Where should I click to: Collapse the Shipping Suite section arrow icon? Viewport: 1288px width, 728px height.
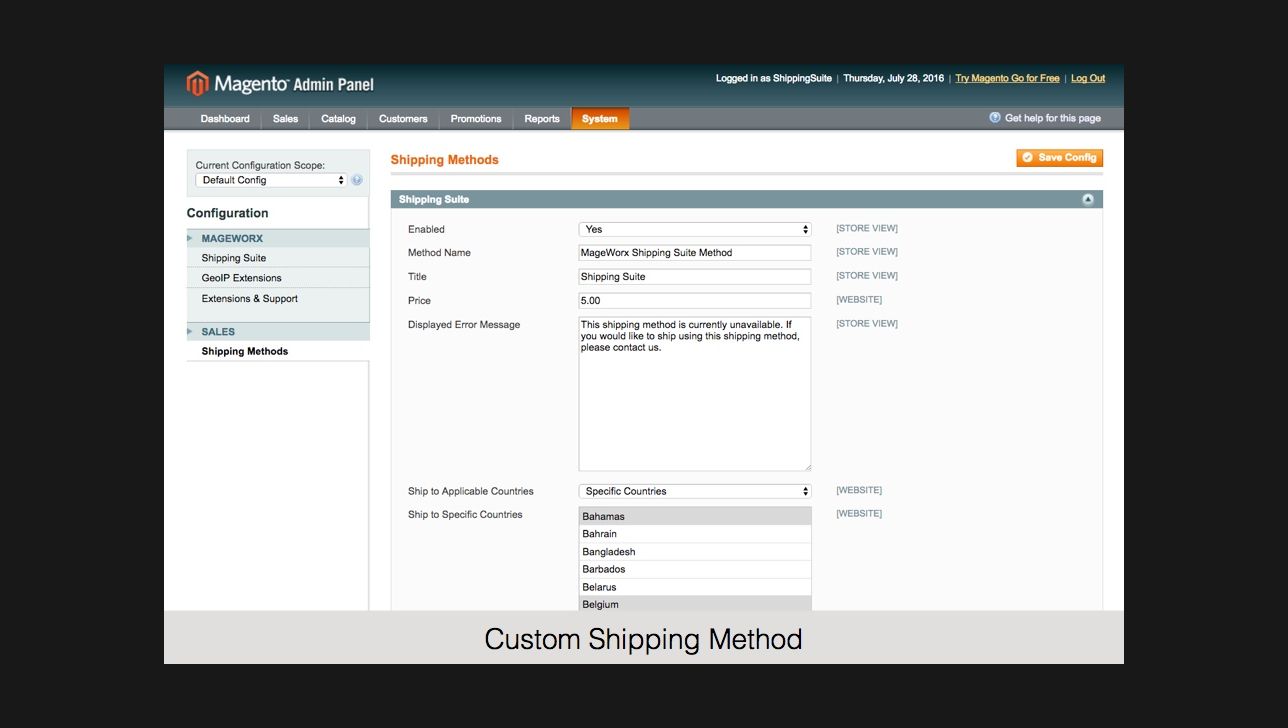pyautogui.click(x=1087, y=200)
